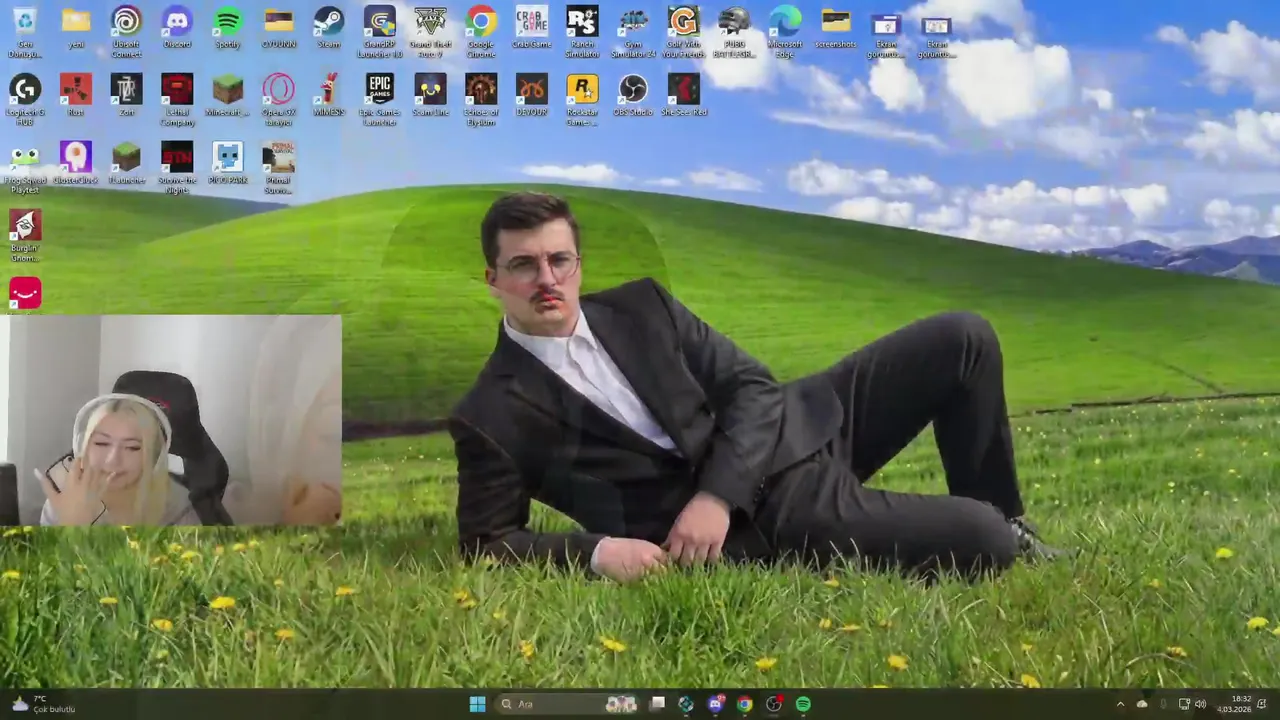Open Spotify from the taskbar
Image resolution: width=1280 pixels, height=720 pixels.
(x=803, y=704)
